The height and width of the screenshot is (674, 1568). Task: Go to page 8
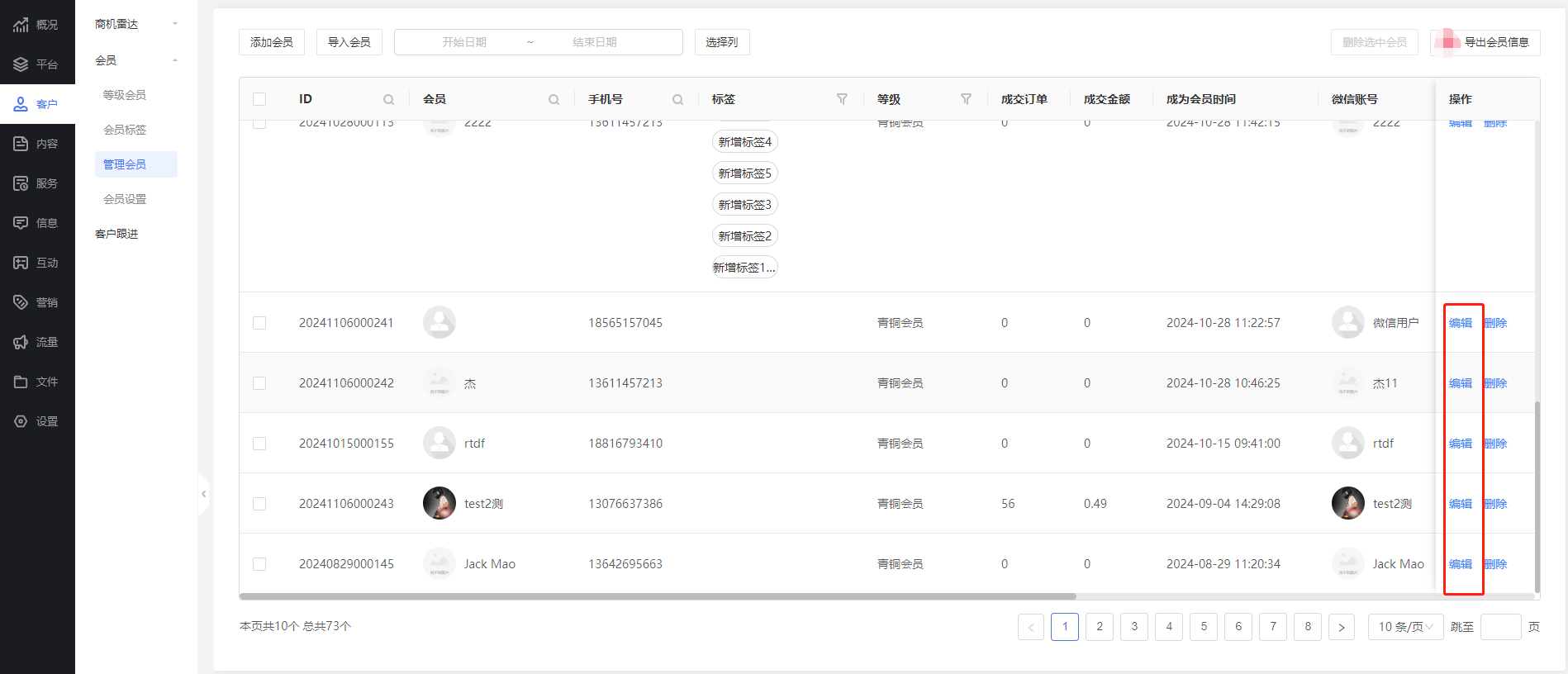click(1308, 627)
